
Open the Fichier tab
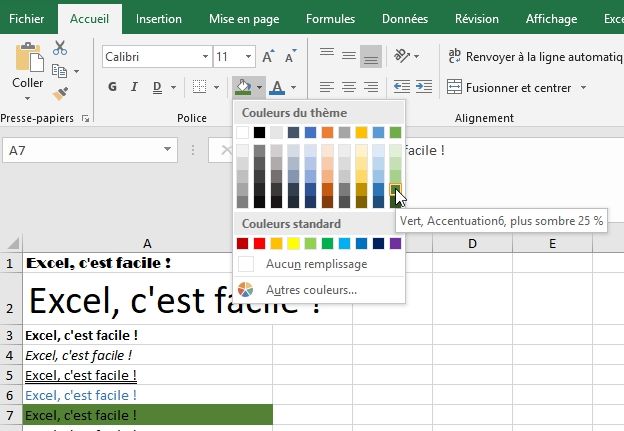pos(27,19)
